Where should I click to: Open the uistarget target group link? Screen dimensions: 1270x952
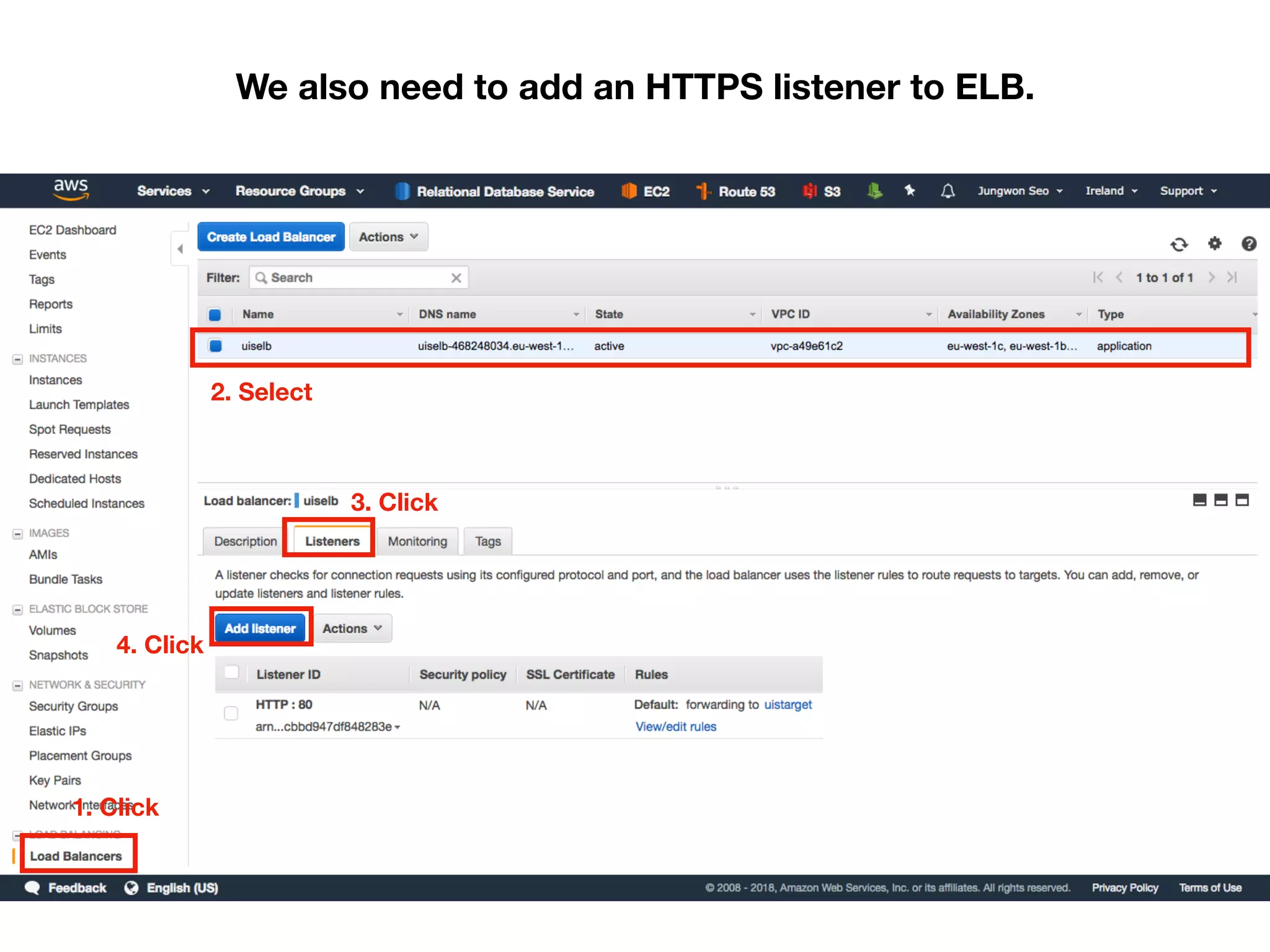(x=788, y=704)
